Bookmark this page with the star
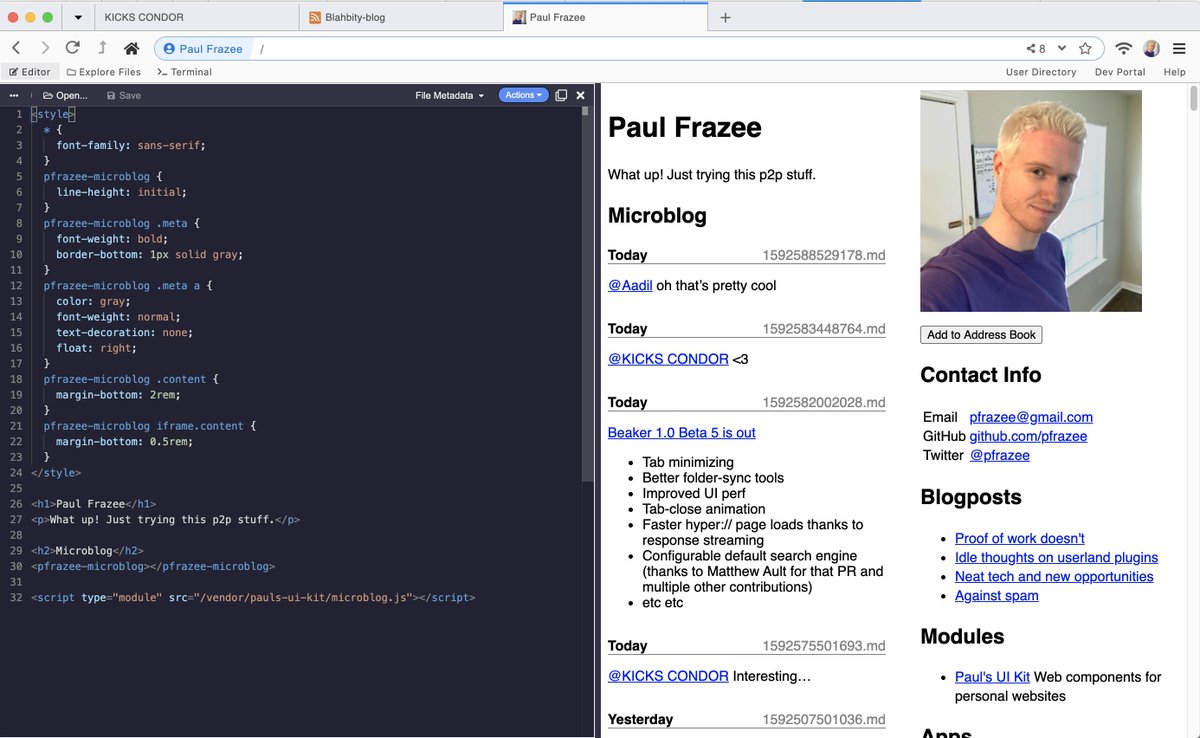This screenshot has height=738, width=1200. point(1085,48)
